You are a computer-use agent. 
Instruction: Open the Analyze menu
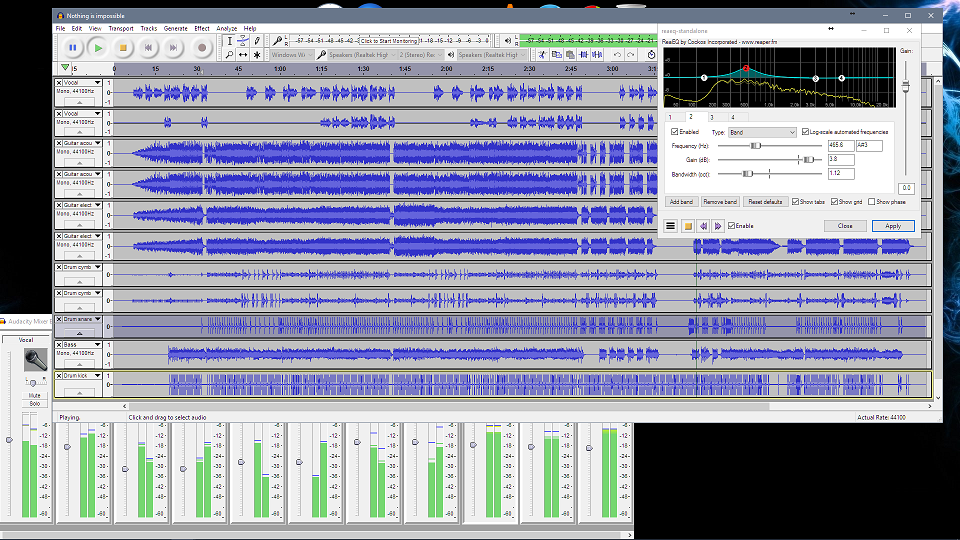[226, 28]
